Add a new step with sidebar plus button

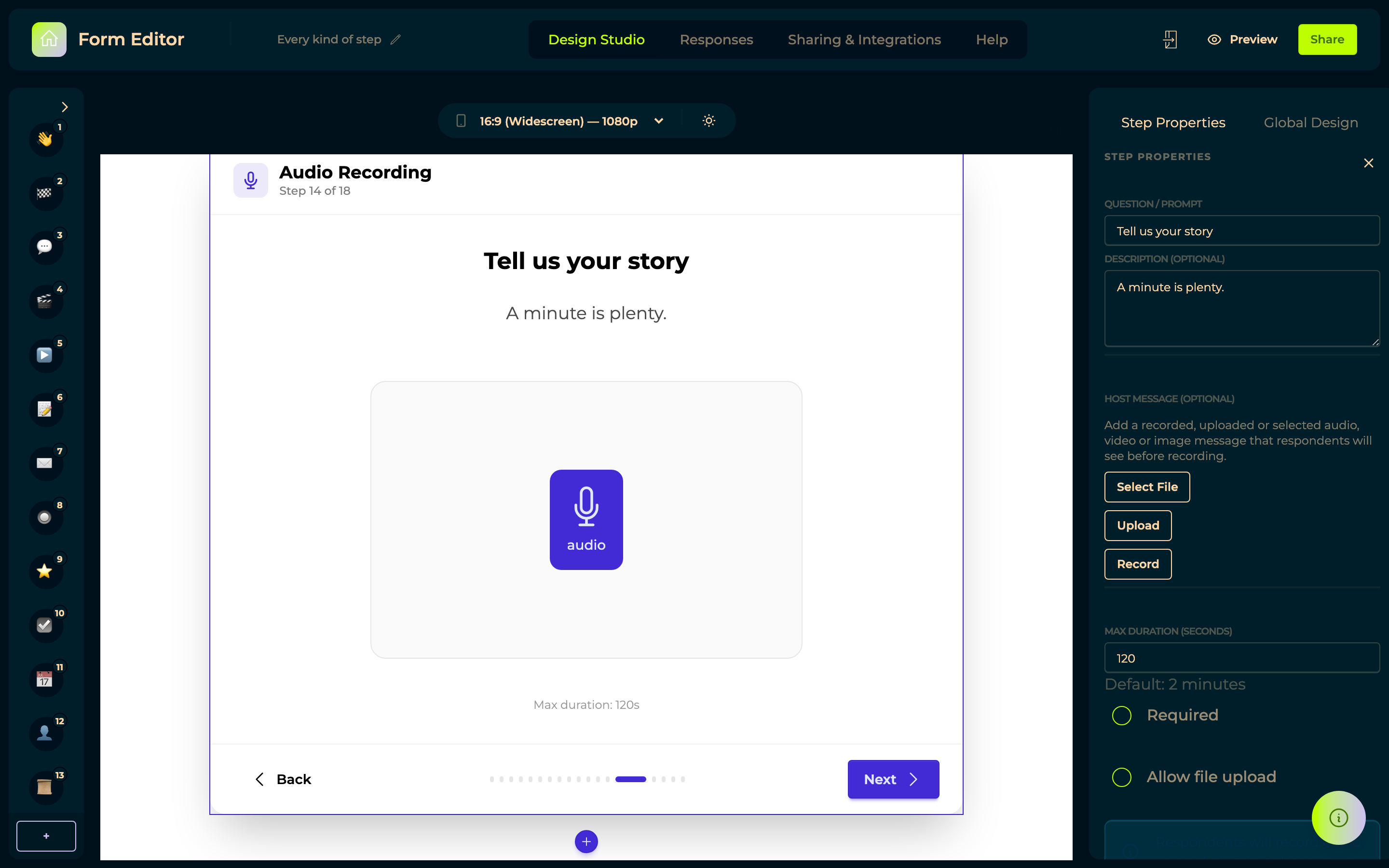[x=46, y=836]
